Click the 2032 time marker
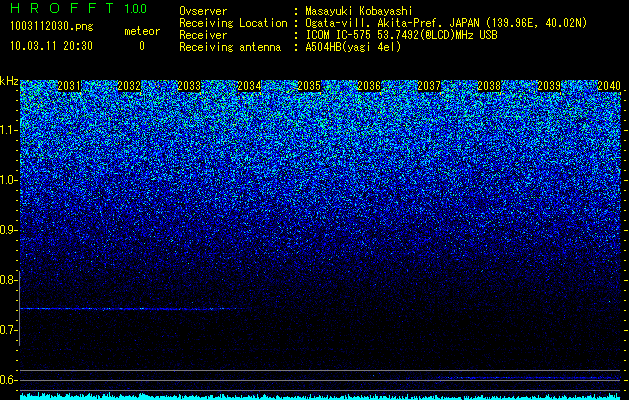 (x=129, y=86)
